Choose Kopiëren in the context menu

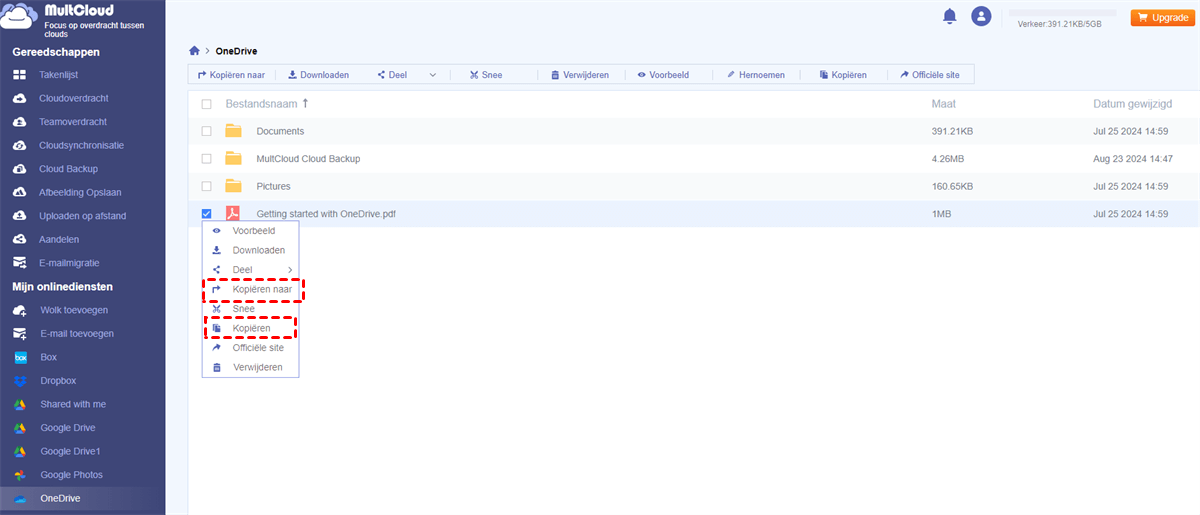coord(250,328)
